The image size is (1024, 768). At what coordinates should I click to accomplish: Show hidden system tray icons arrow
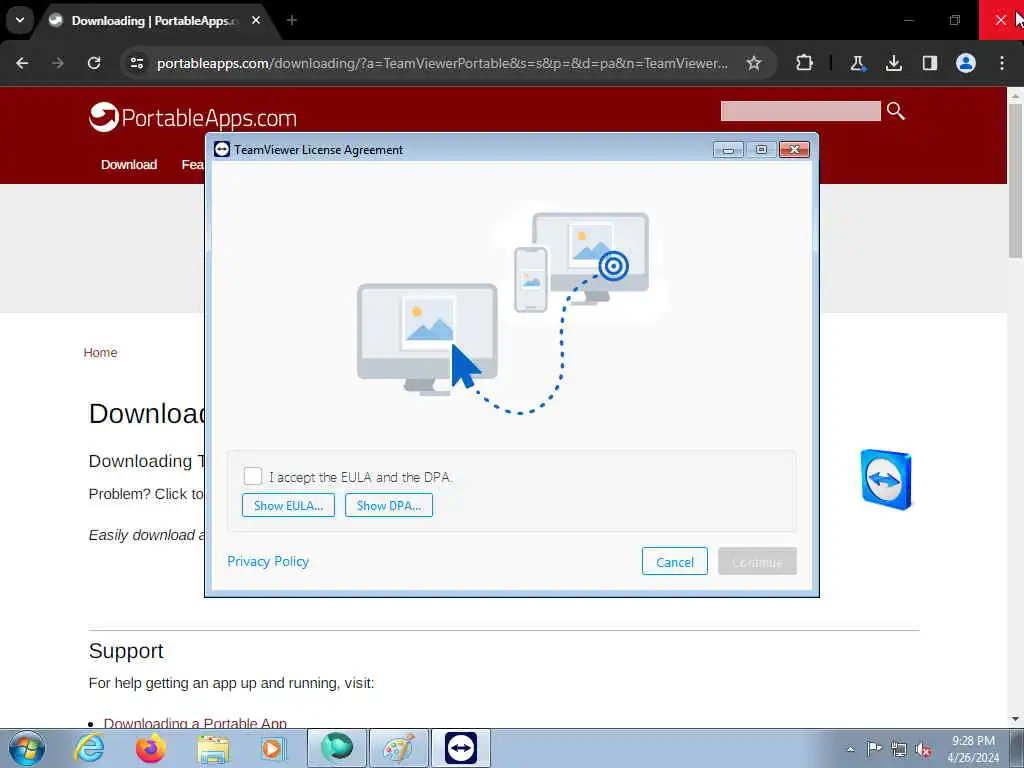[x=850, y=749]
